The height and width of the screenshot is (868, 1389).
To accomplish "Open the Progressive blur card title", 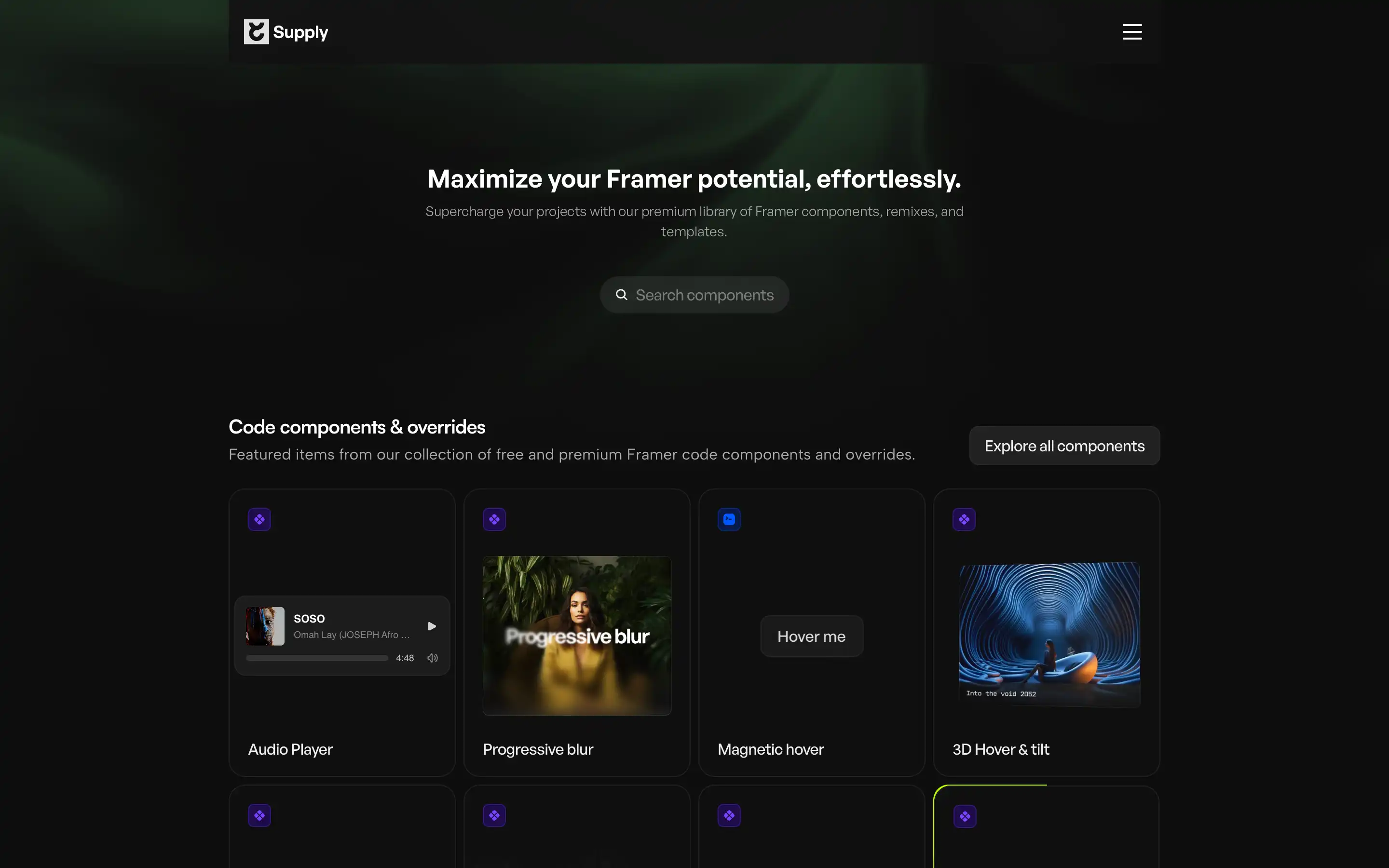I will click(x=538, y=749).
